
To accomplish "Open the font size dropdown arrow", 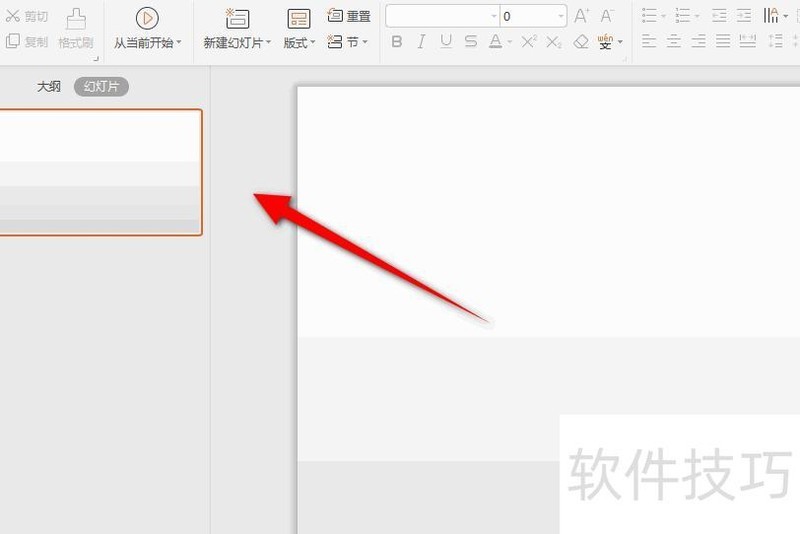I will (561, 16).
